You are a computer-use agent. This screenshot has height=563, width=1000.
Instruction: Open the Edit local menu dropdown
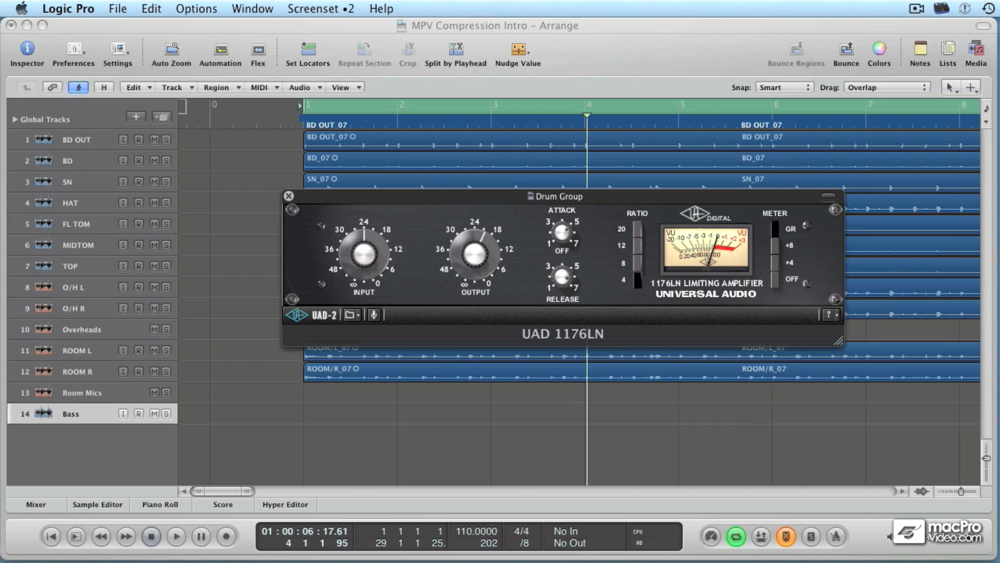pos(138,87)
